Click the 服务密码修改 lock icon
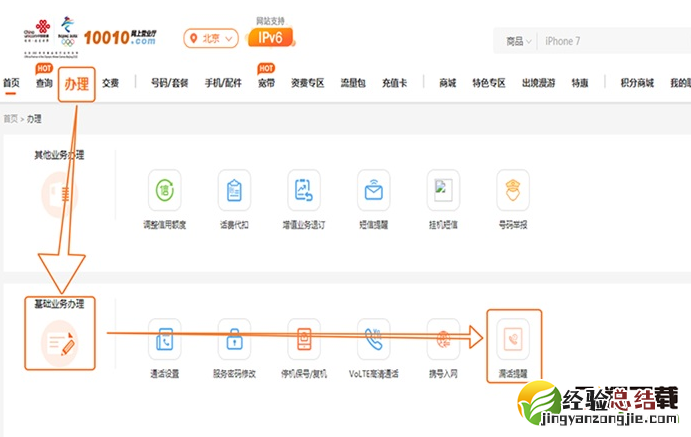The height and width of the screenshot is (437, 691). pos(234,339)
